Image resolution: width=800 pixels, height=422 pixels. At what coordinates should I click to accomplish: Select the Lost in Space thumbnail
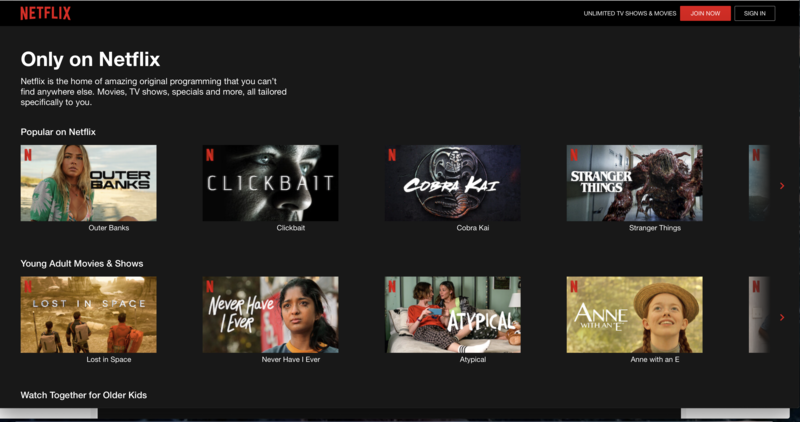pyautogui.click(x=88, y=314)
